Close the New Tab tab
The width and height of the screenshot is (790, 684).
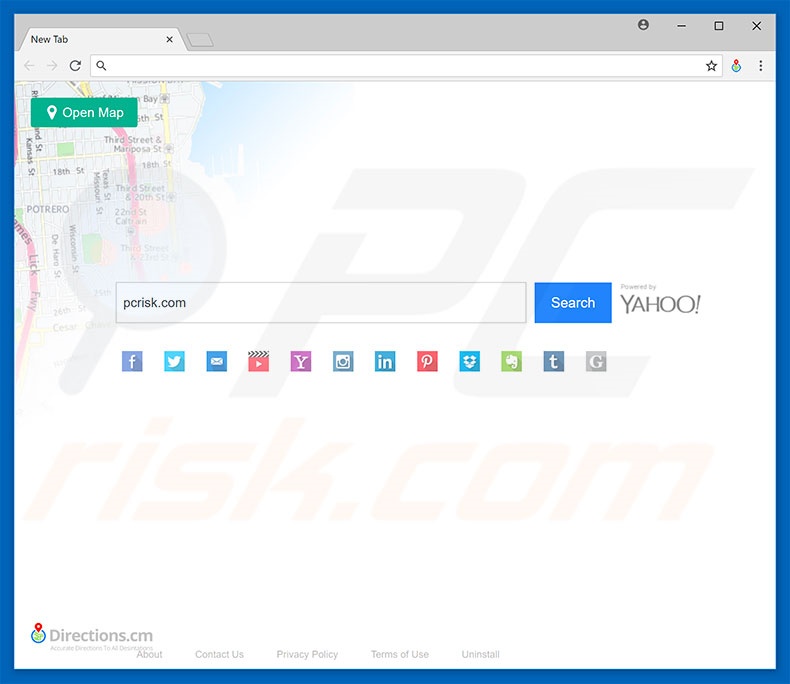pos(170,39)
